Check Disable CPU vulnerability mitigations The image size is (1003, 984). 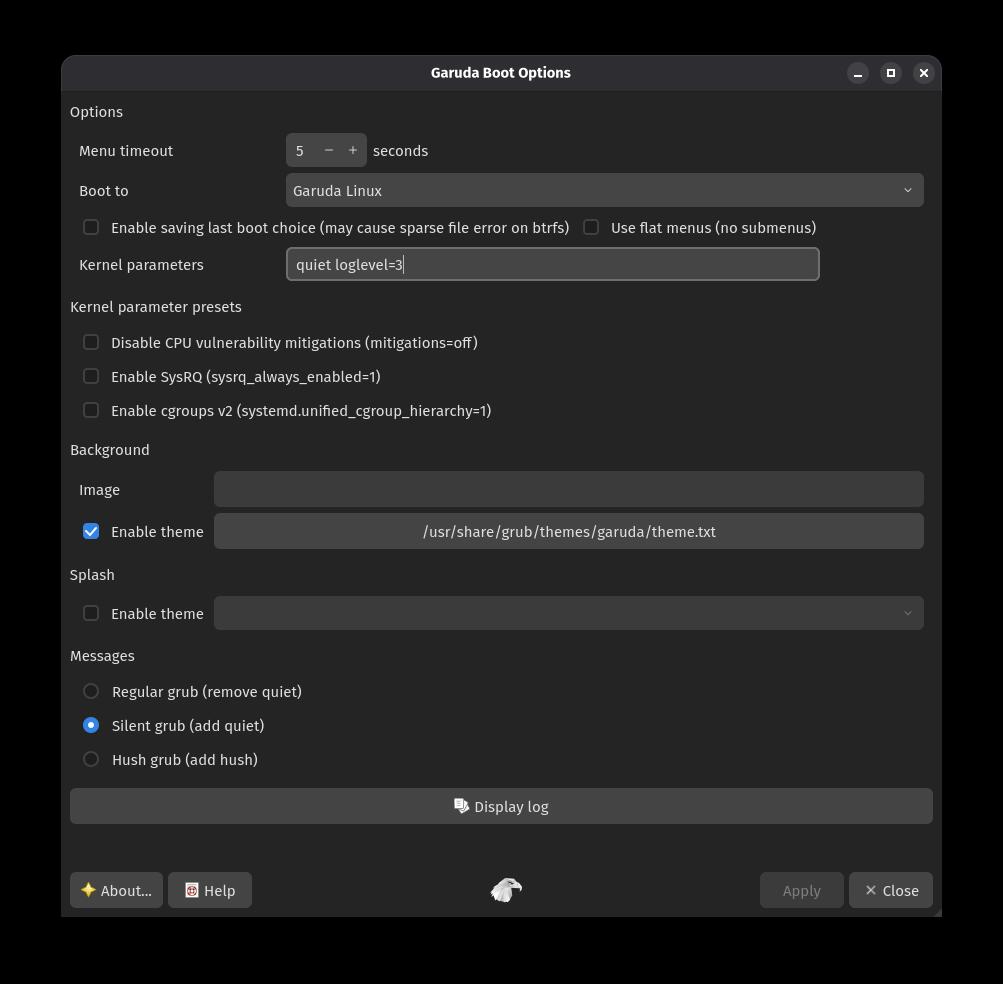(91, 342)
